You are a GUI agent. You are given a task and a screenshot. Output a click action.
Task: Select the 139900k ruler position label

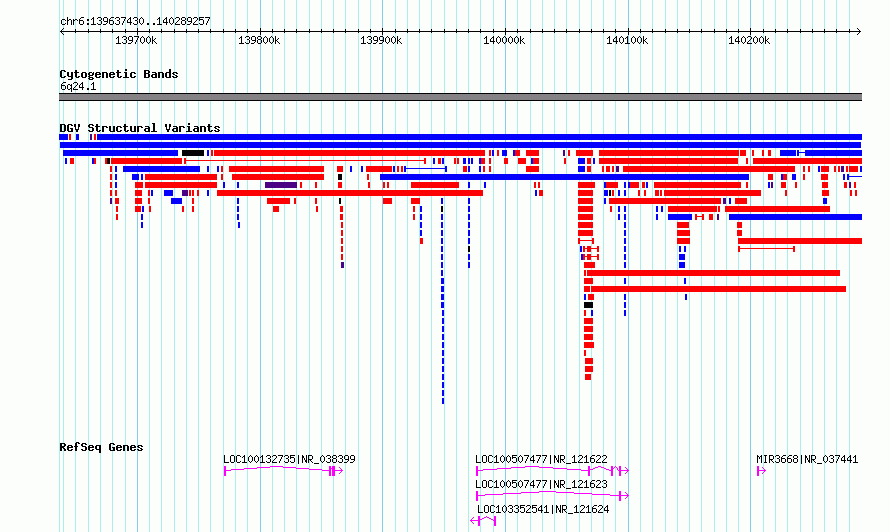(381, 40)
